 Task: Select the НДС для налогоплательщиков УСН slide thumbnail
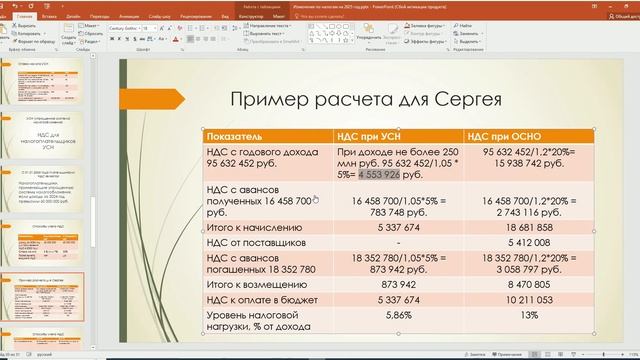tap(42, 135)
